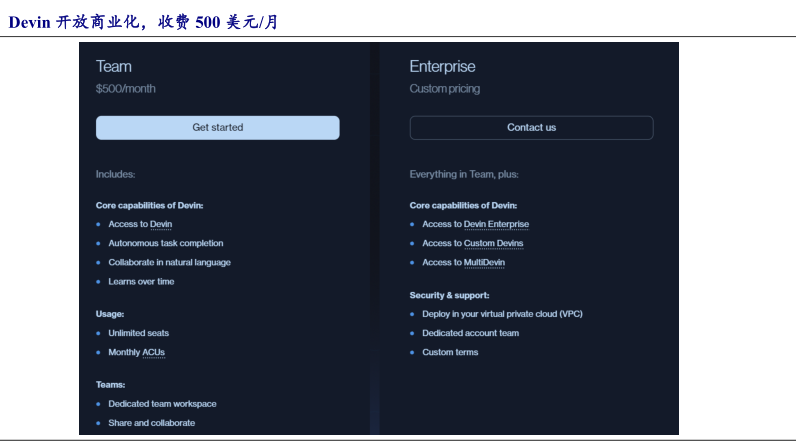796x445 pixels.
Task: Click Collaborate in natural language item
Action: pos(169,262)
